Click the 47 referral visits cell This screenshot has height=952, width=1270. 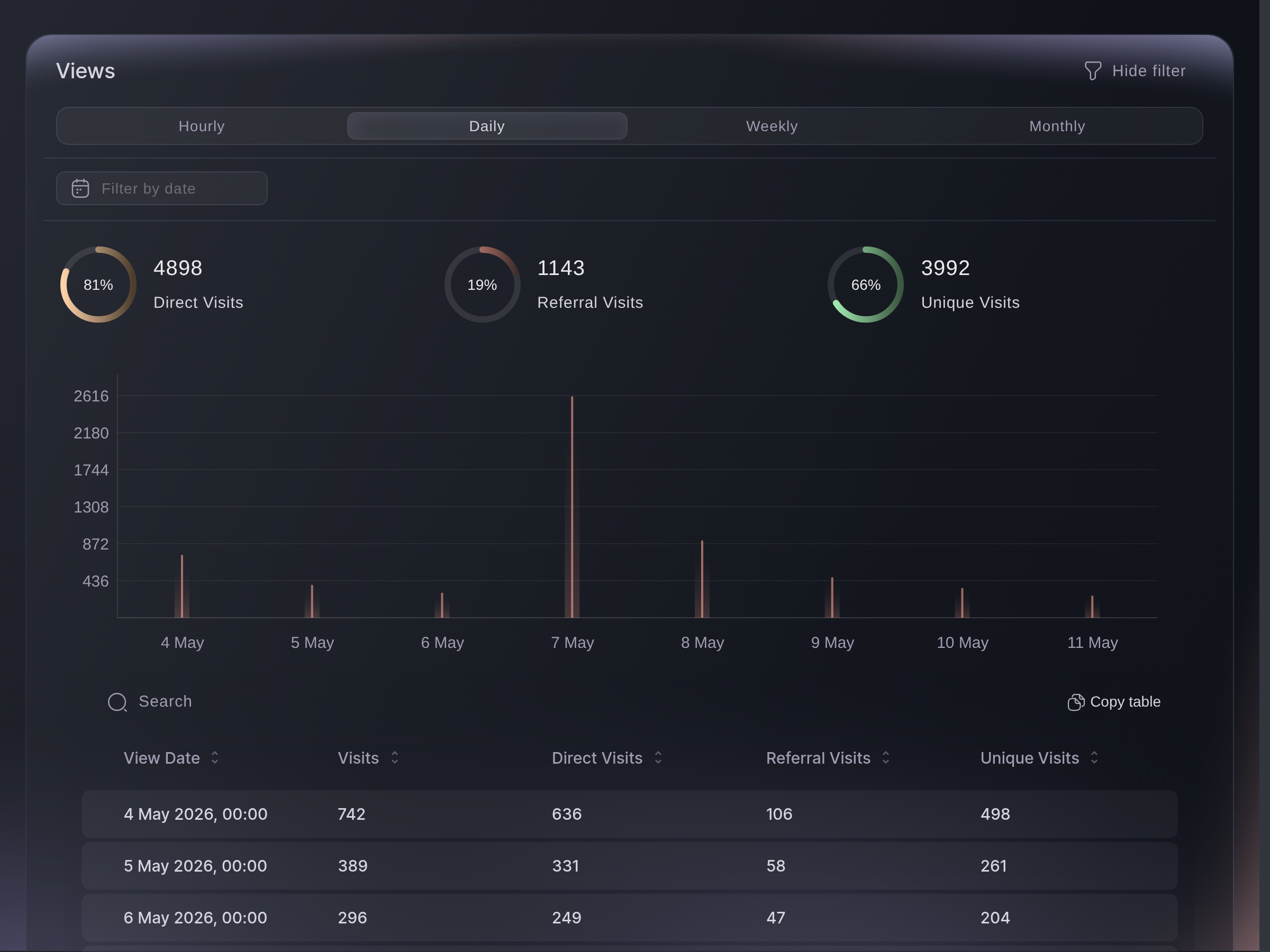click(x=776, y=918)
